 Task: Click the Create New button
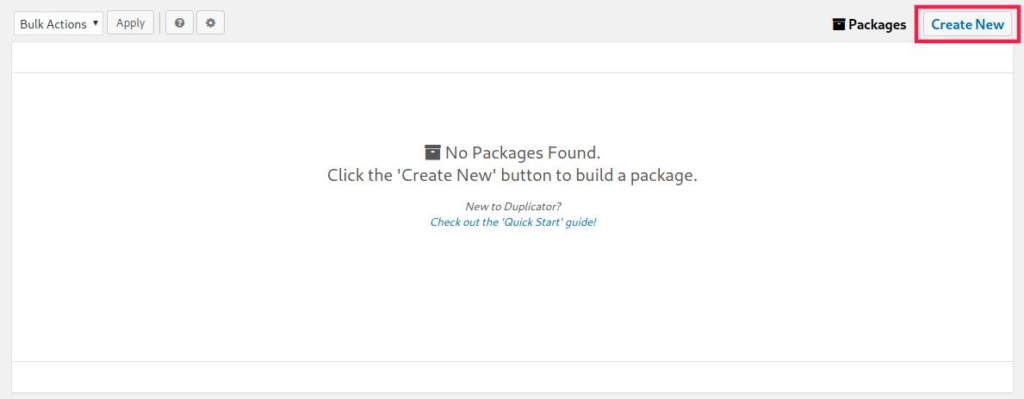click(x=967, y=25)
